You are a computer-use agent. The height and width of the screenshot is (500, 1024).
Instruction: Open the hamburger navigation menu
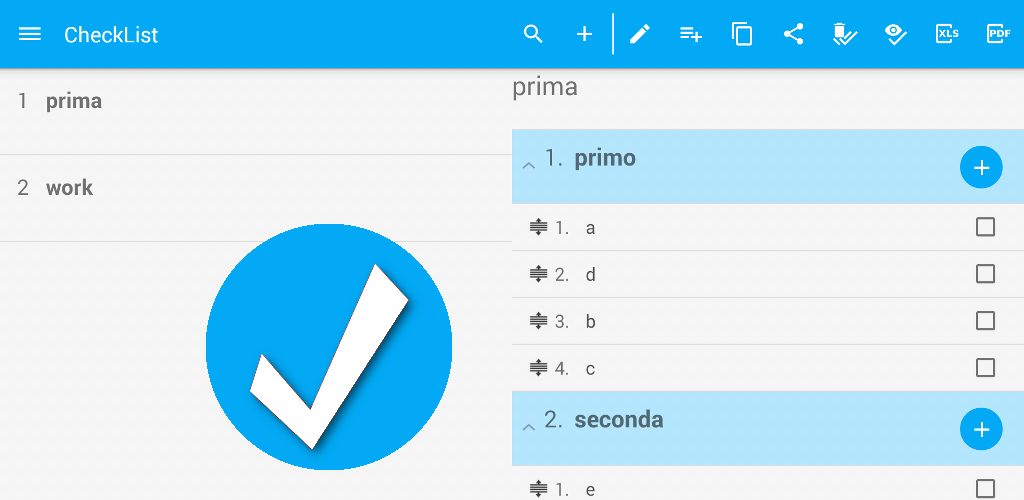click(30, 34)
